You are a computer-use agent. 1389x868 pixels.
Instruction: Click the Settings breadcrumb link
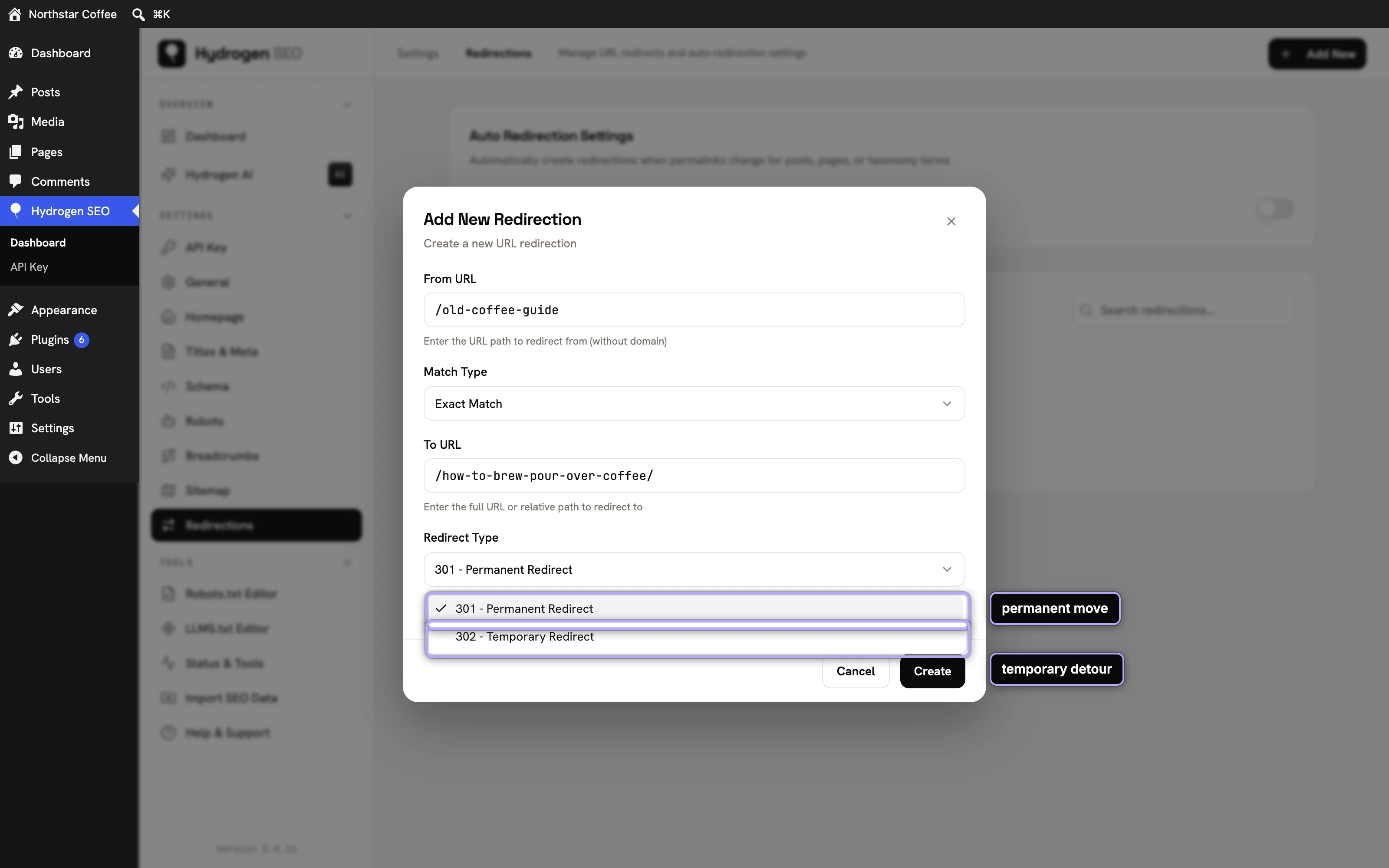click(418, 53)
